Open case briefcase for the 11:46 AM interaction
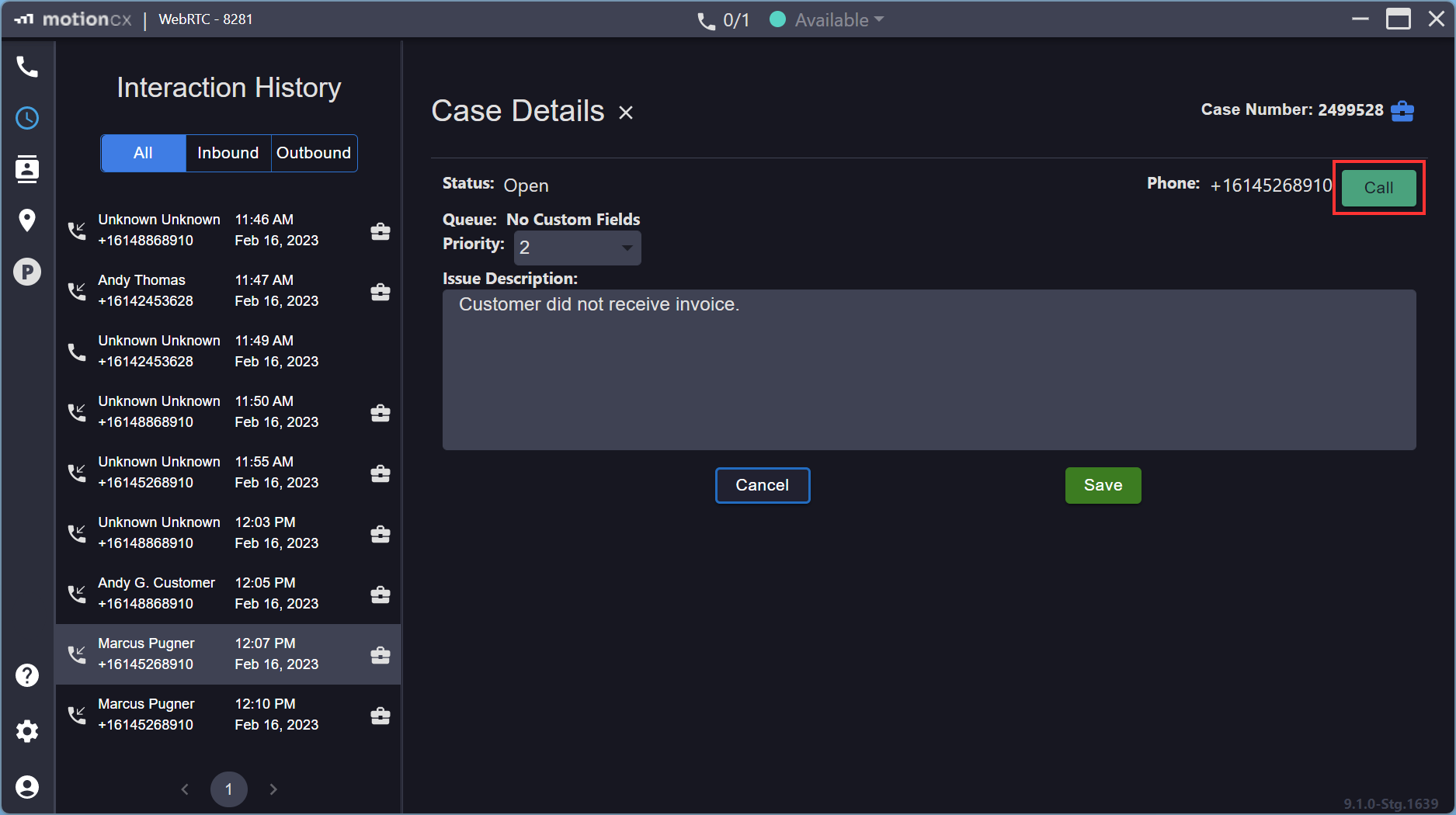The width and height of the screenshot is (1456, 815). [x=381, y=231]
